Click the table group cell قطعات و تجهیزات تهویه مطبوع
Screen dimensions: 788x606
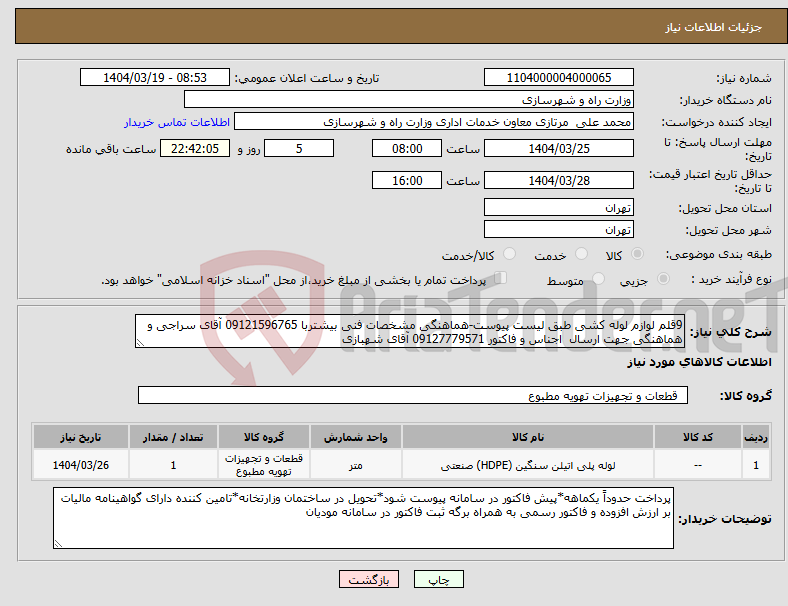point(263,465)
